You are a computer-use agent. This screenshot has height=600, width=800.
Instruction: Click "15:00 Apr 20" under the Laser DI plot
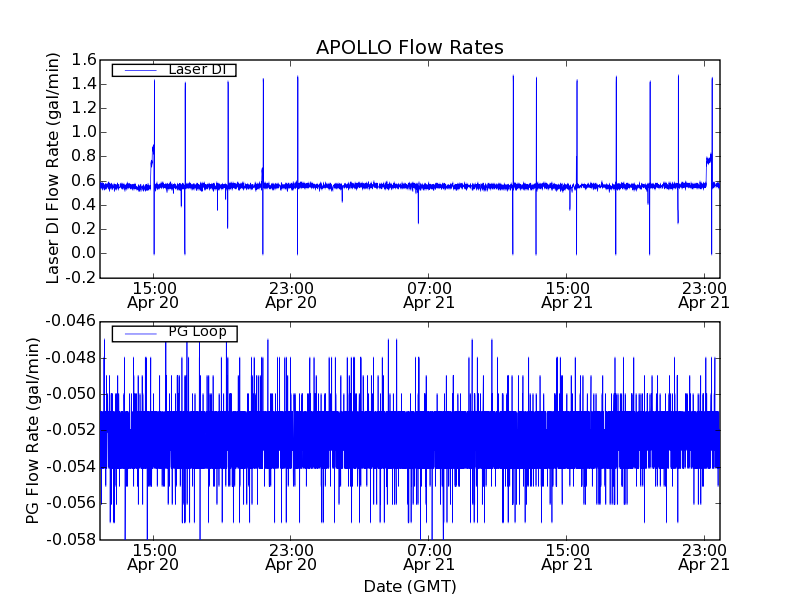click(x=153, y=296)
